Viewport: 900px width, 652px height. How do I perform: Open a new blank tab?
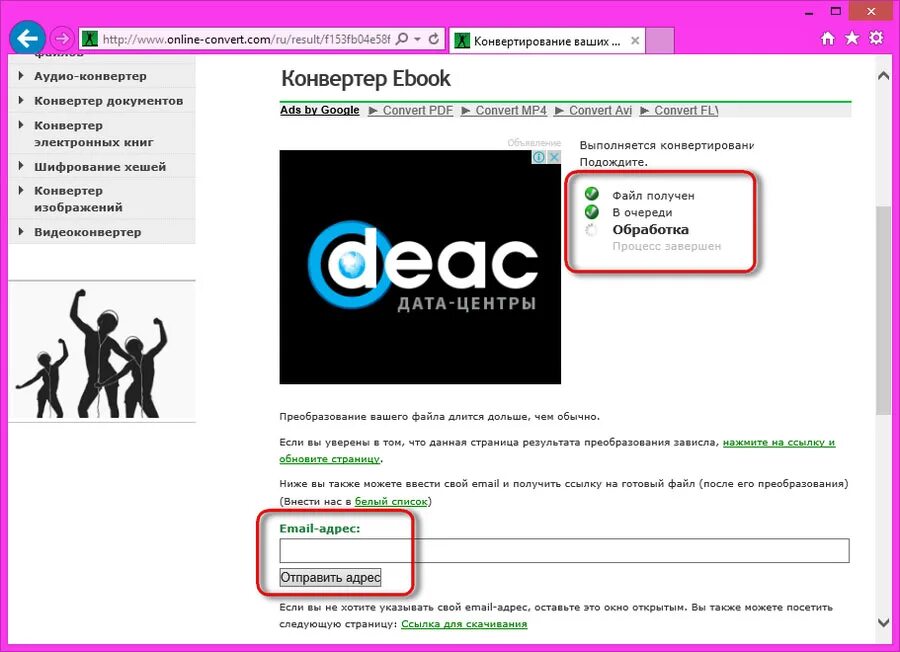(660, 41)
